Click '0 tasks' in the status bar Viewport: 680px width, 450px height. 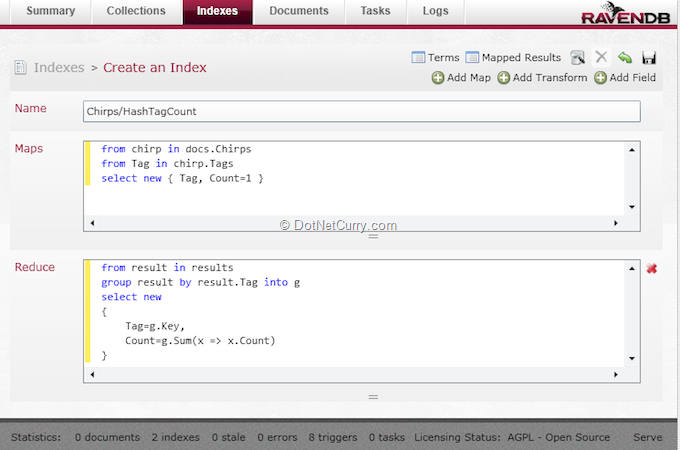tap(386, 437)
